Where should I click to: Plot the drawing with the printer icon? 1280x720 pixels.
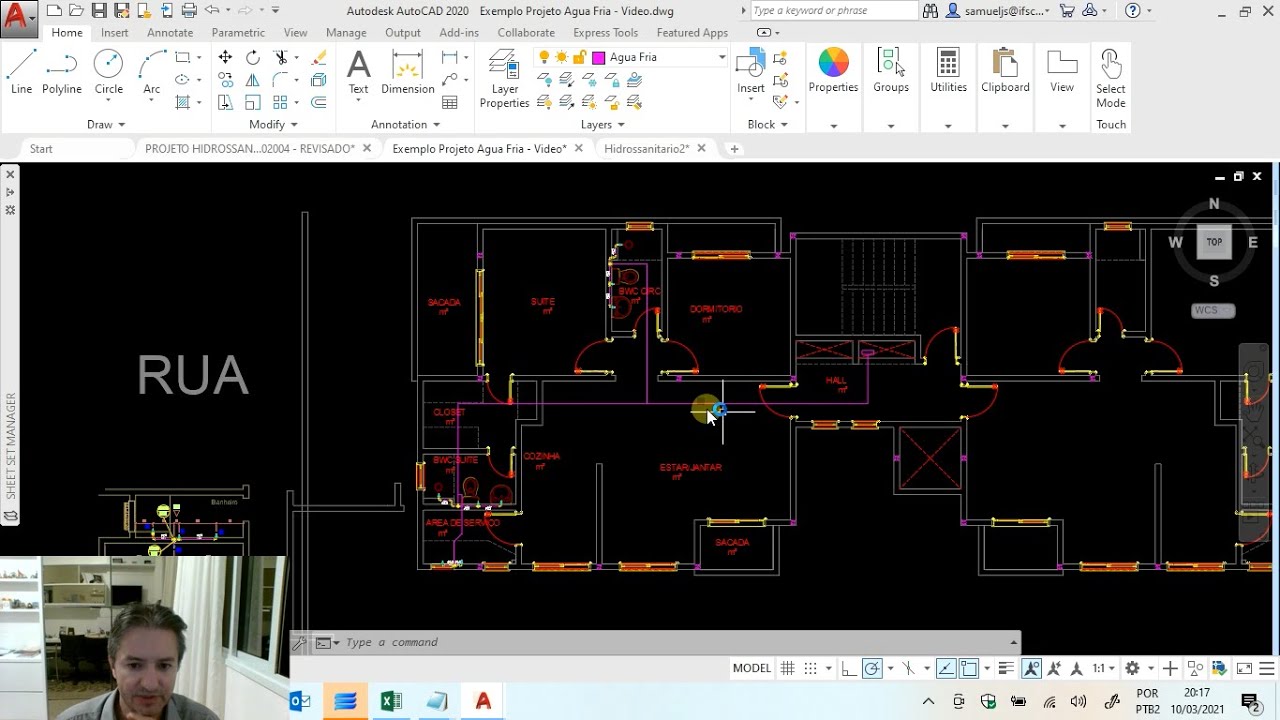pyautogui.click(x=189, y=11)
